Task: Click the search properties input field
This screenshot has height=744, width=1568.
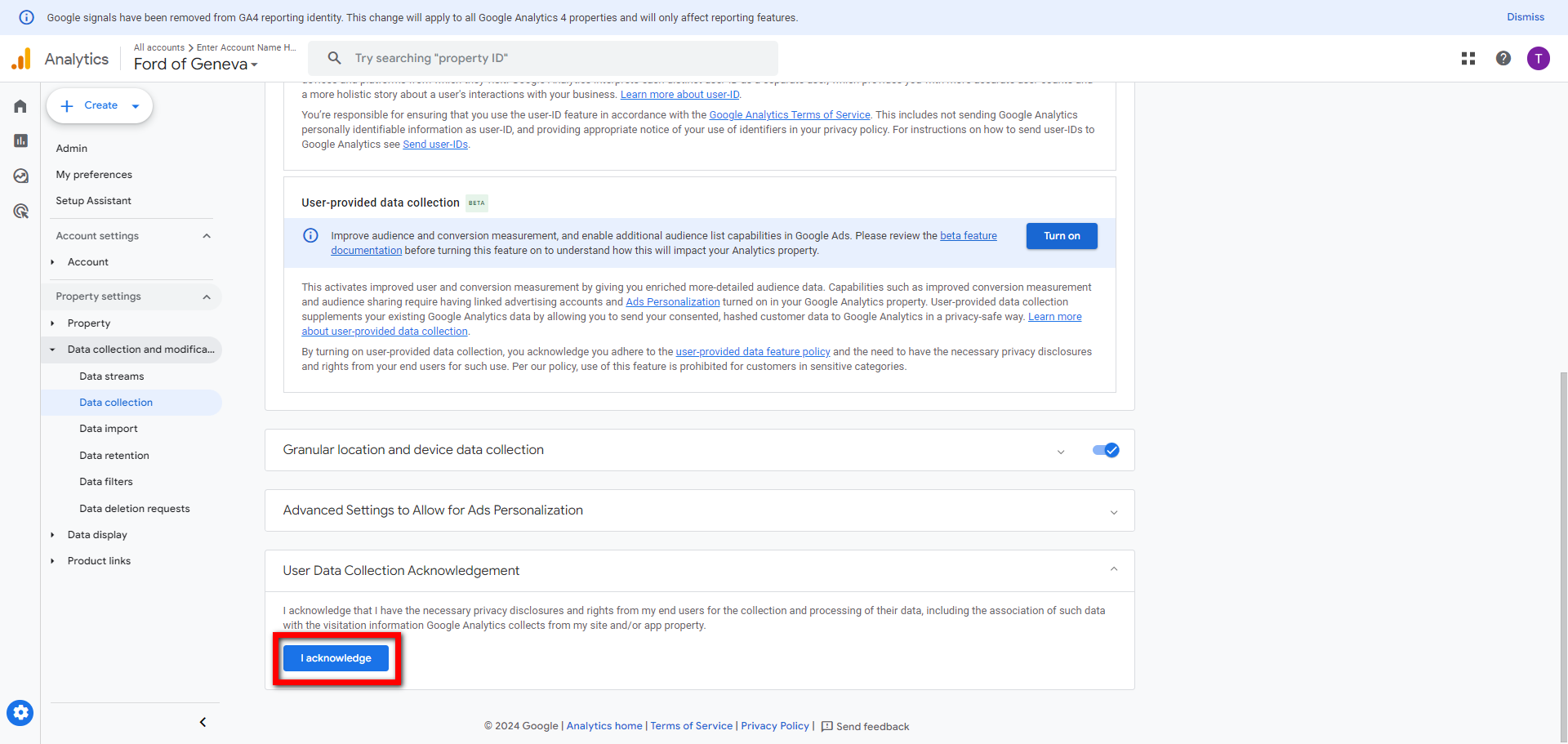Action: point(543,58)
